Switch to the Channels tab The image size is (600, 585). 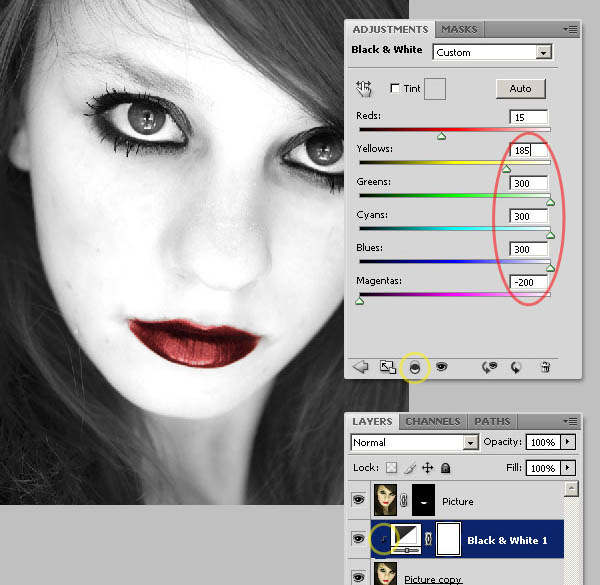(x=433, y=421)
